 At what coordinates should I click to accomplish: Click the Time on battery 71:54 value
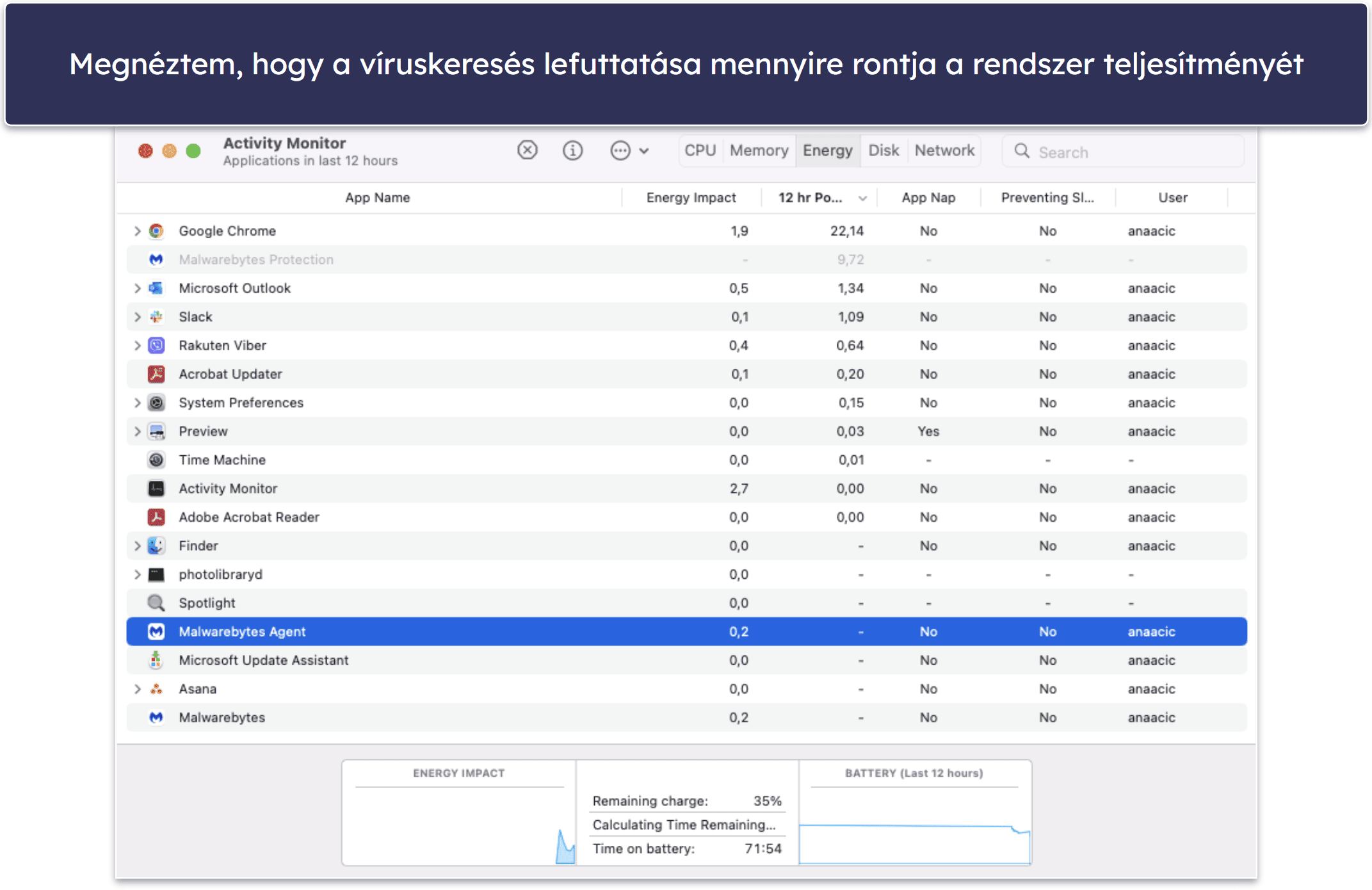point(763,848)
